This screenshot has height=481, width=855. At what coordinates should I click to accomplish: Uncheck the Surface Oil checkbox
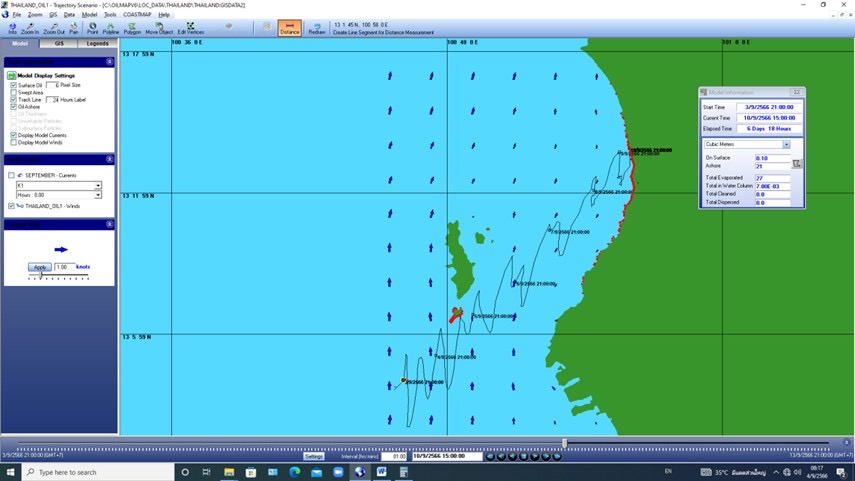click(x=13, y=85)
